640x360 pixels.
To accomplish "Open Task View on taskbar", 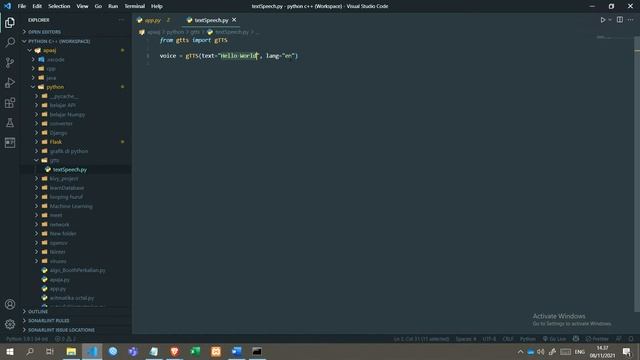I will (50, 351).
